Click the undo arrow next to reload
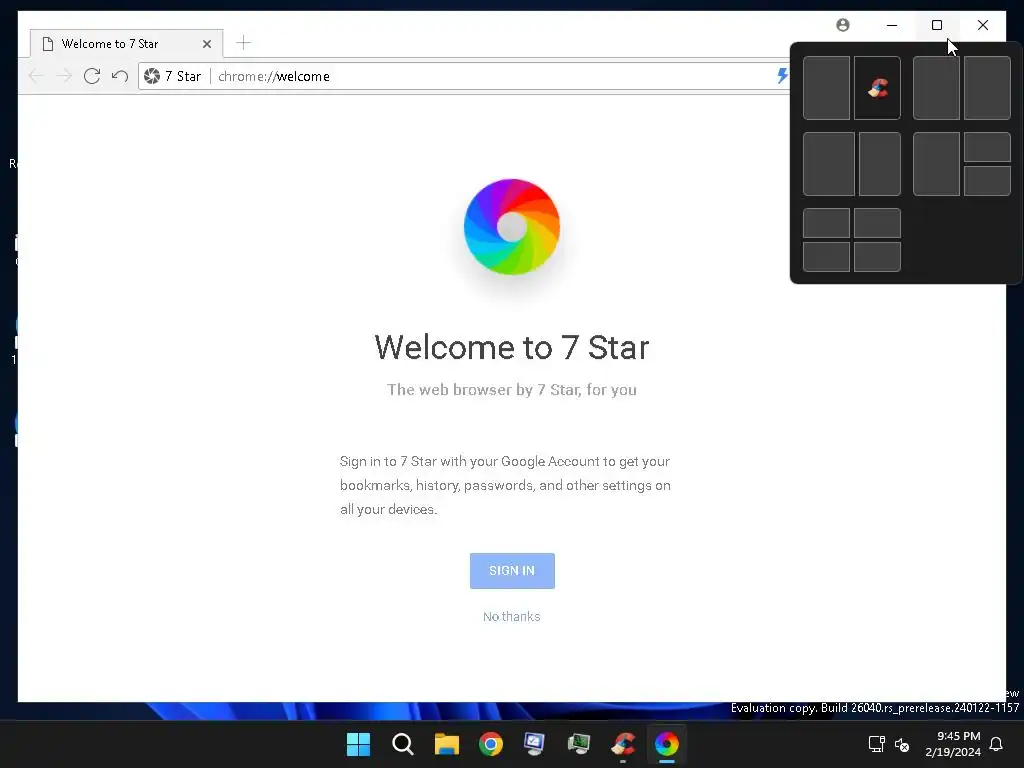 pos(120,76)
